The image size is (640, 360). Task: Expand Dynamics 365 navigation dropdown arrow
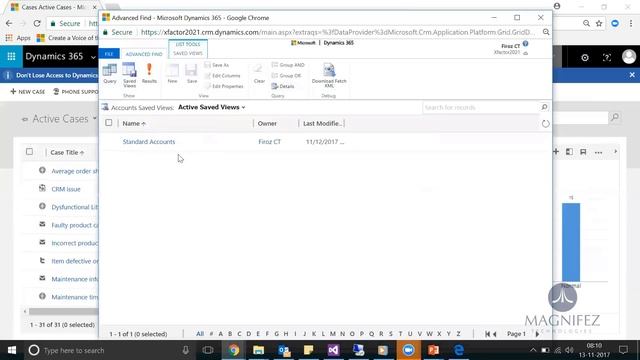coord(93,57)
